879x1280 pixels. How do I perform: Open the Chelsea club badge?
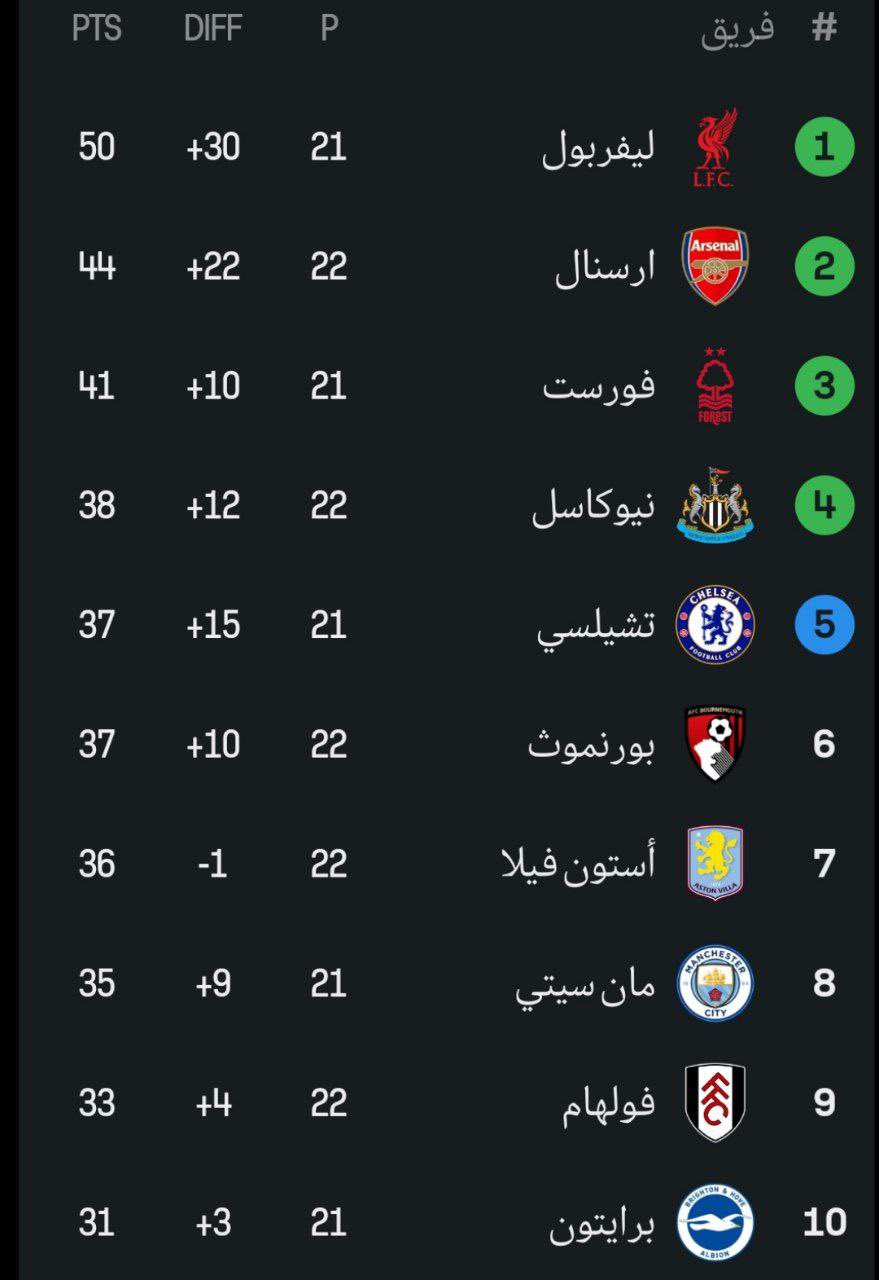click(715, 625)
